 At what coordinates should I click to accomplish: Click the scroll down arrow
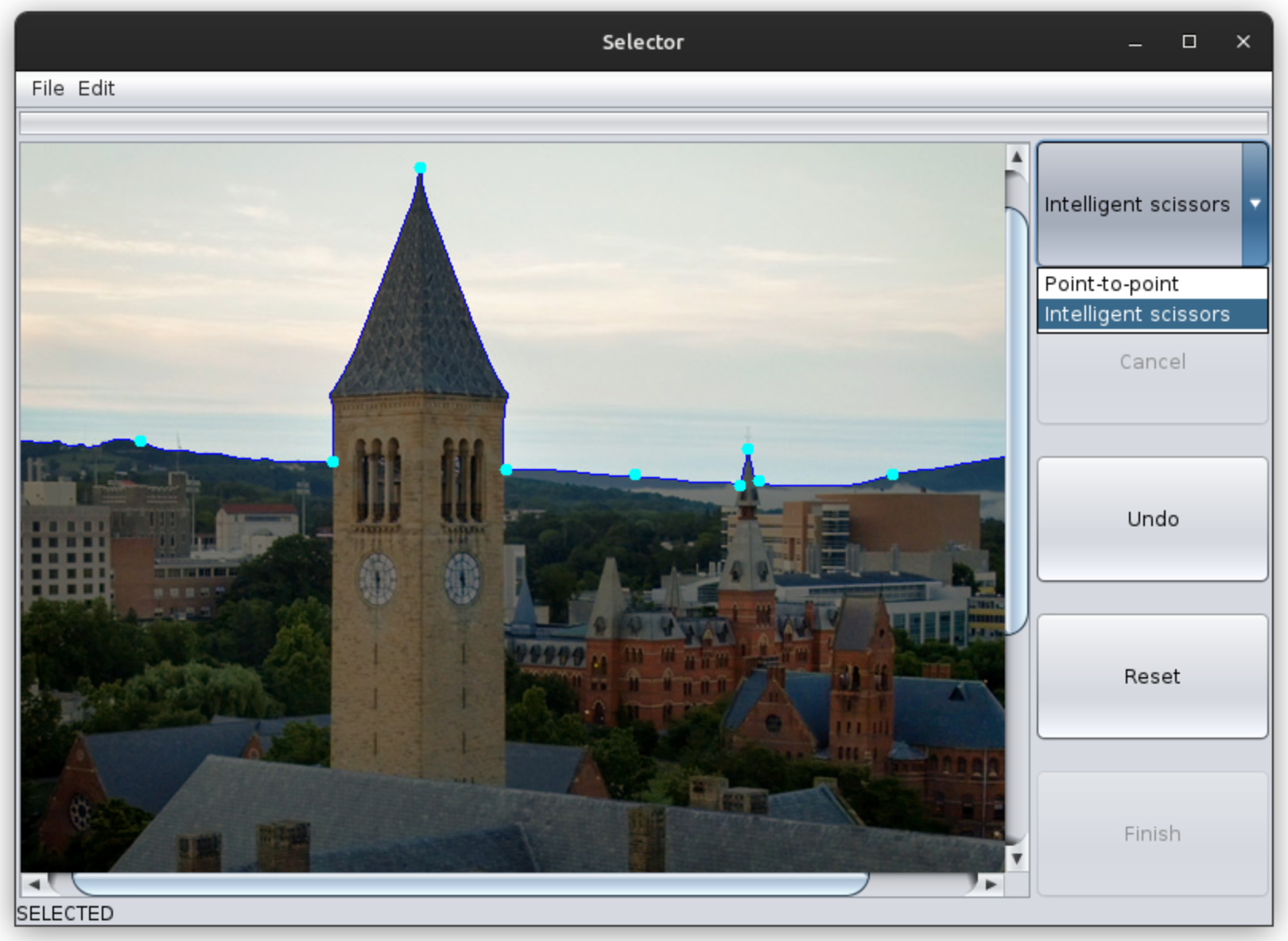(x=1016, y=858)
